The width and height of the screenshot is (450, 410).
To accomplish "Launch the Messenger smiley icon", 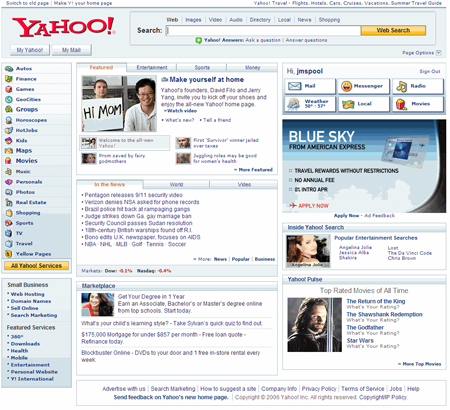I will (346, 86).
